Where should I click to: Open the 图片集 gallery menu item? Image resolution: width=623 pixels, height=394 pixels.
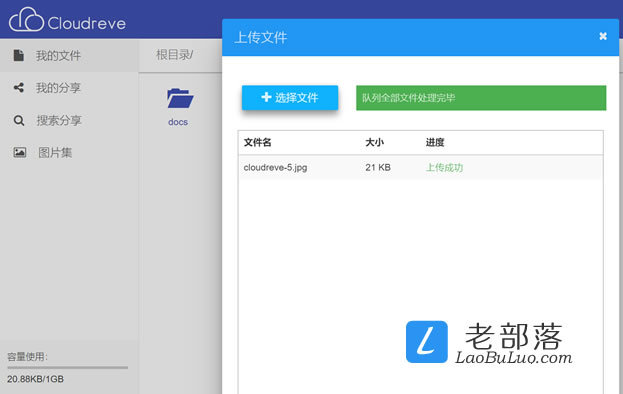(x=69, y=152)
